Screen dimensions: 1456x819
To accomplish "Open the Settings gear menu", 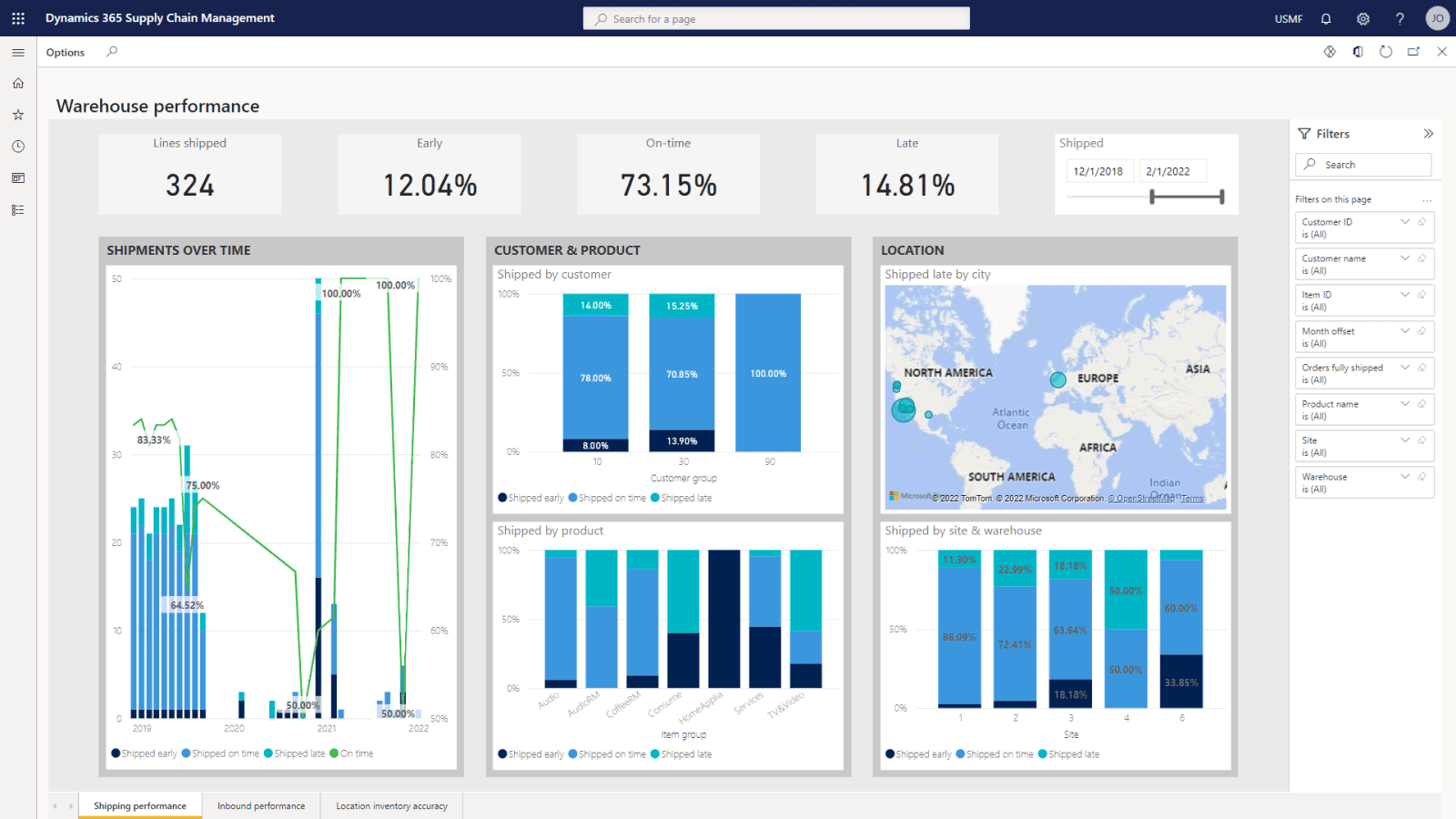I will point(1362,18).
